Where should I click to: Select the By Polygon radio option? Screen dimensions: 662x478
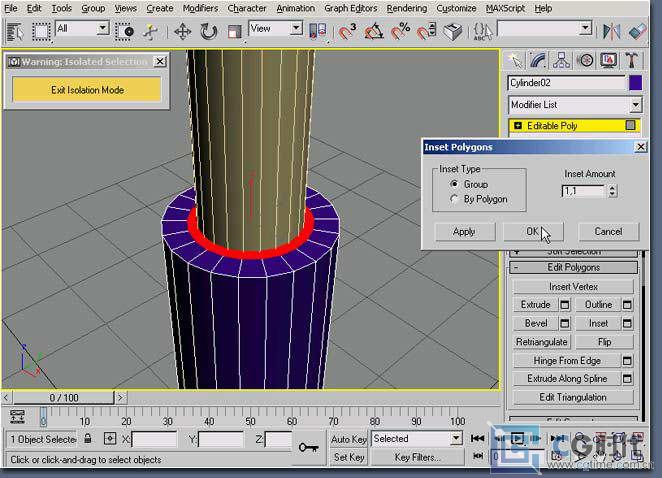[454, 199]
